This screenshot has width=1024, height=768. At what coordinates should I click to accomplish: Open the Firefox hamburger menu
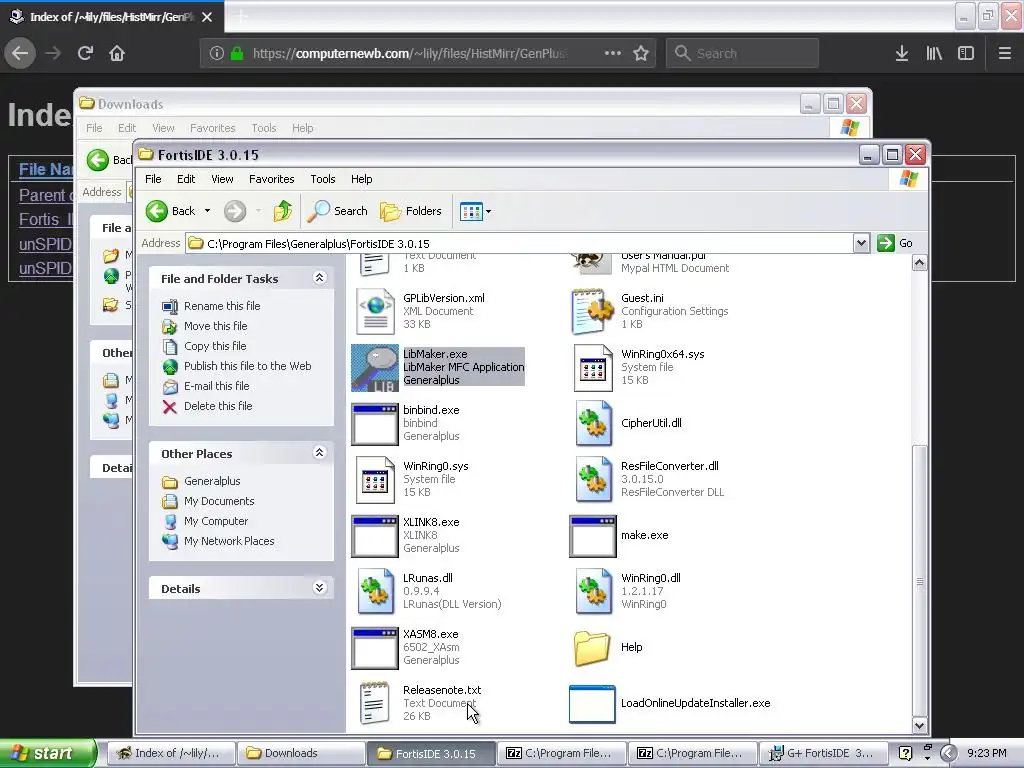tap(1005, 53)
